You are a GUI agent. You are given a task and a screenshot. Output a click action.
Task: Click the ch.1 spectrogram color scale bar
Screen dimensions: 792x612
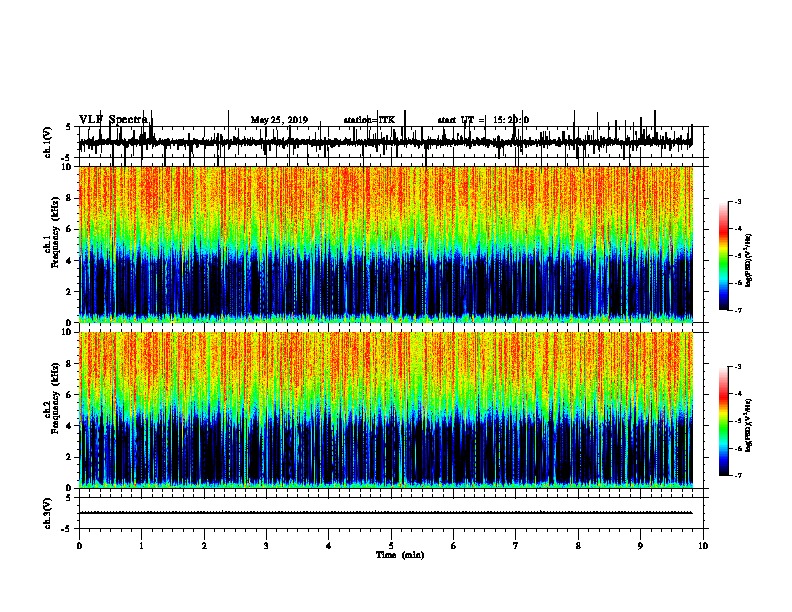click(x=724, y=256)
